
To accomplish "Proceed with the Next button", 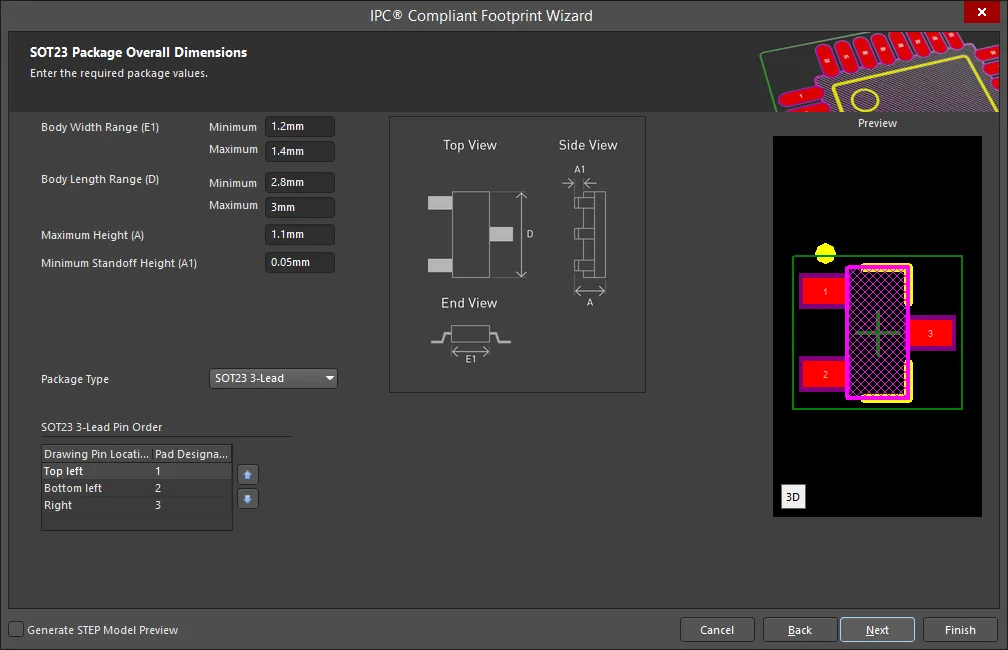I will coord(877,630).
